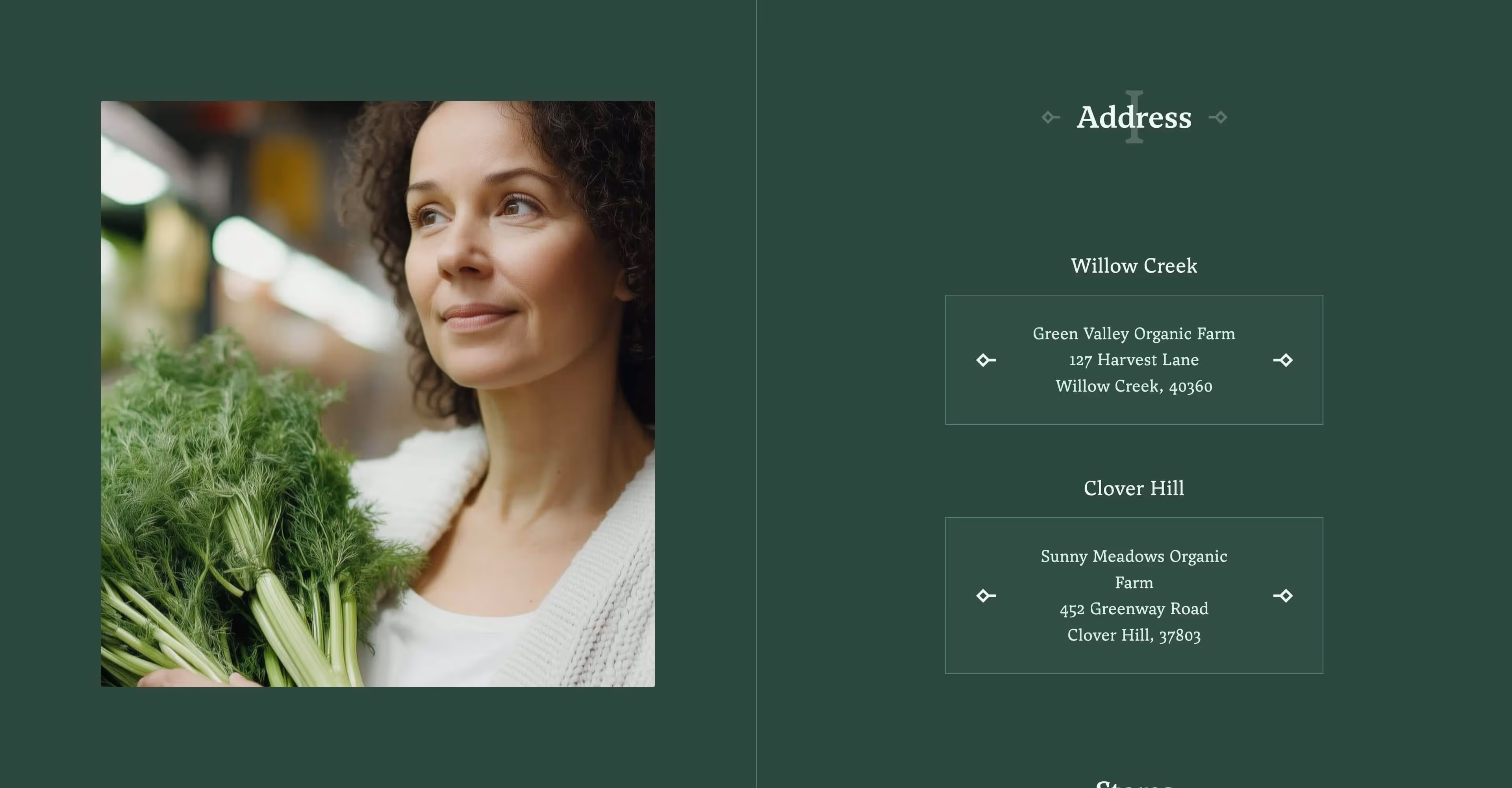Select the Address heading text
This screenshot has width=1512, height=788.
click(x=1134, y=117)
